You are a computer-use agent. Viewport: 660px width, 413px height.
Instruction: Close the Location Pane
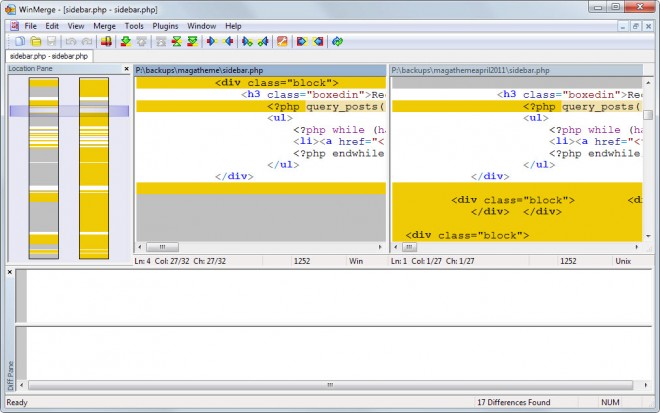pyautogui.click(x=126, y=69)
